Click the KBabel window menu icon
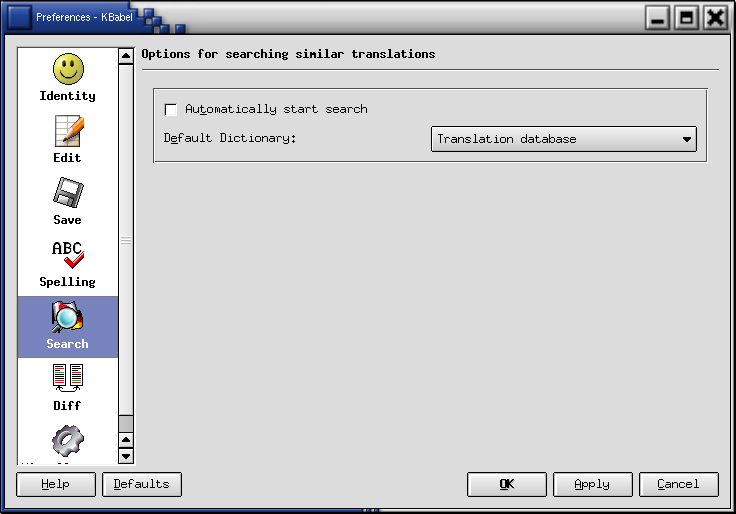The width and height of the screenshot is (736, 514). point(19,17)
